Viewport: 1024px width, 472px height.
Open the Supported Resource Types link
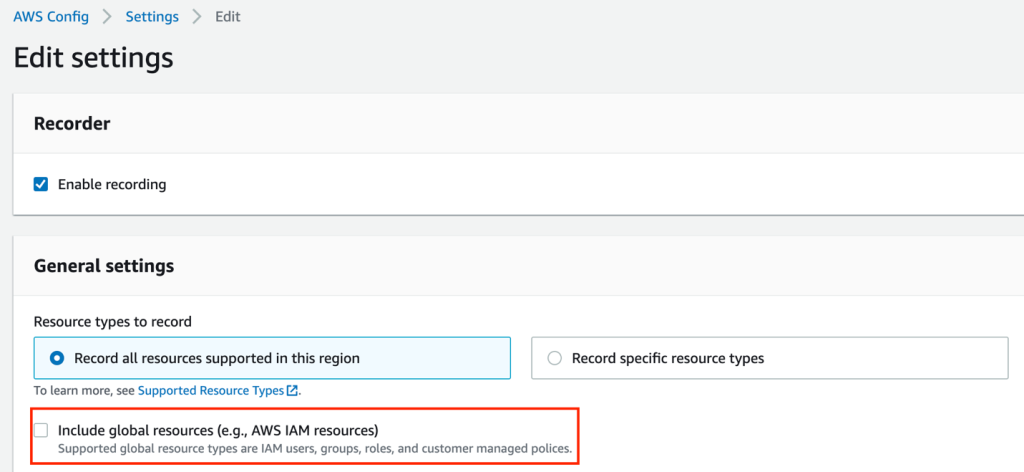point(210,390)
